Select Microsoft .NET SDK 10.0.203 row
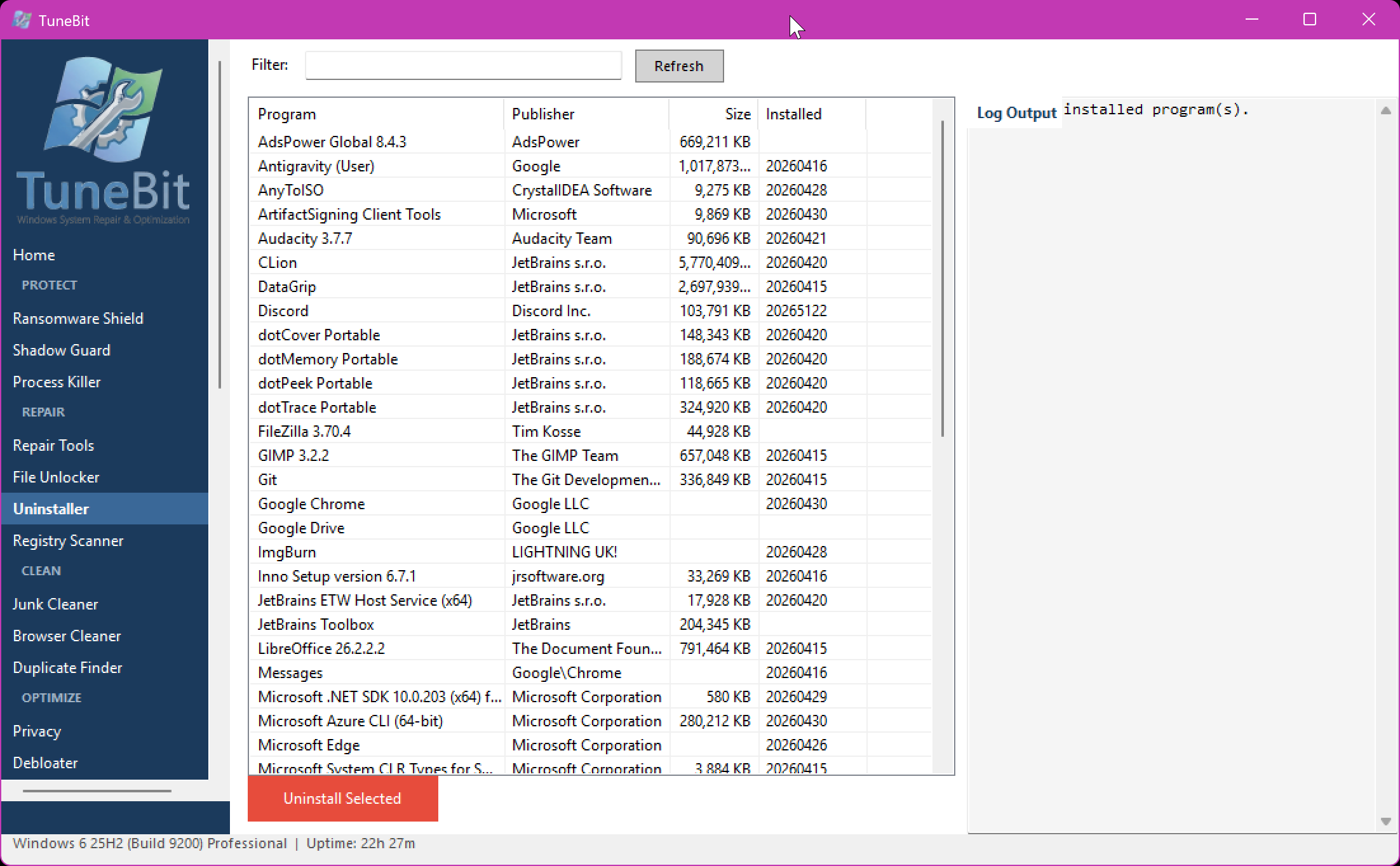The width and height of the screenshot is (1400, 866). point(591,696)
